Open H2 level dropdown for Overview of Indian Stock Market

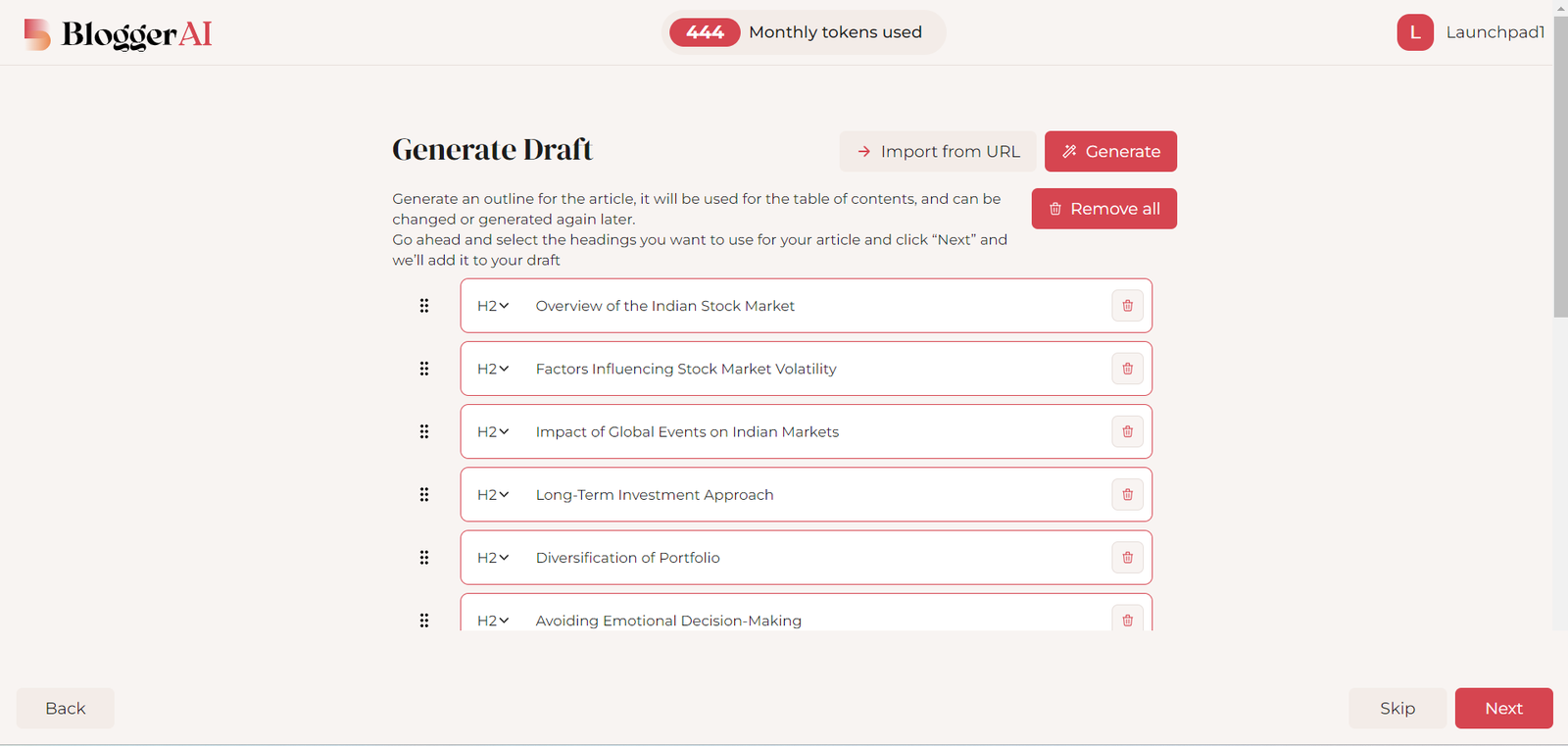(x=493, y=306)
